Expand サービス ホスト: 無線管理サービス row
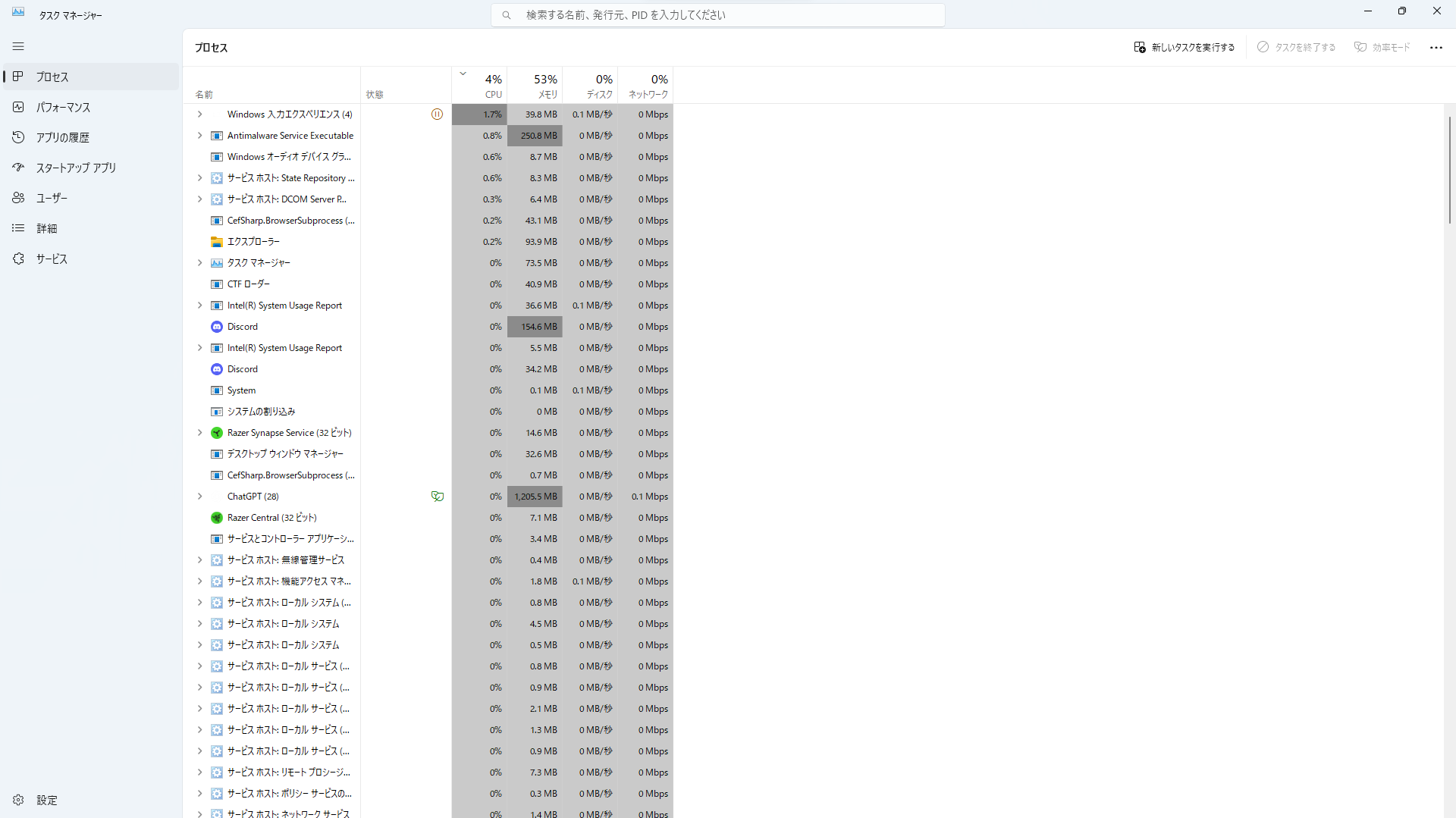Screen dimensions: 1456x818 tap(199, 560)
